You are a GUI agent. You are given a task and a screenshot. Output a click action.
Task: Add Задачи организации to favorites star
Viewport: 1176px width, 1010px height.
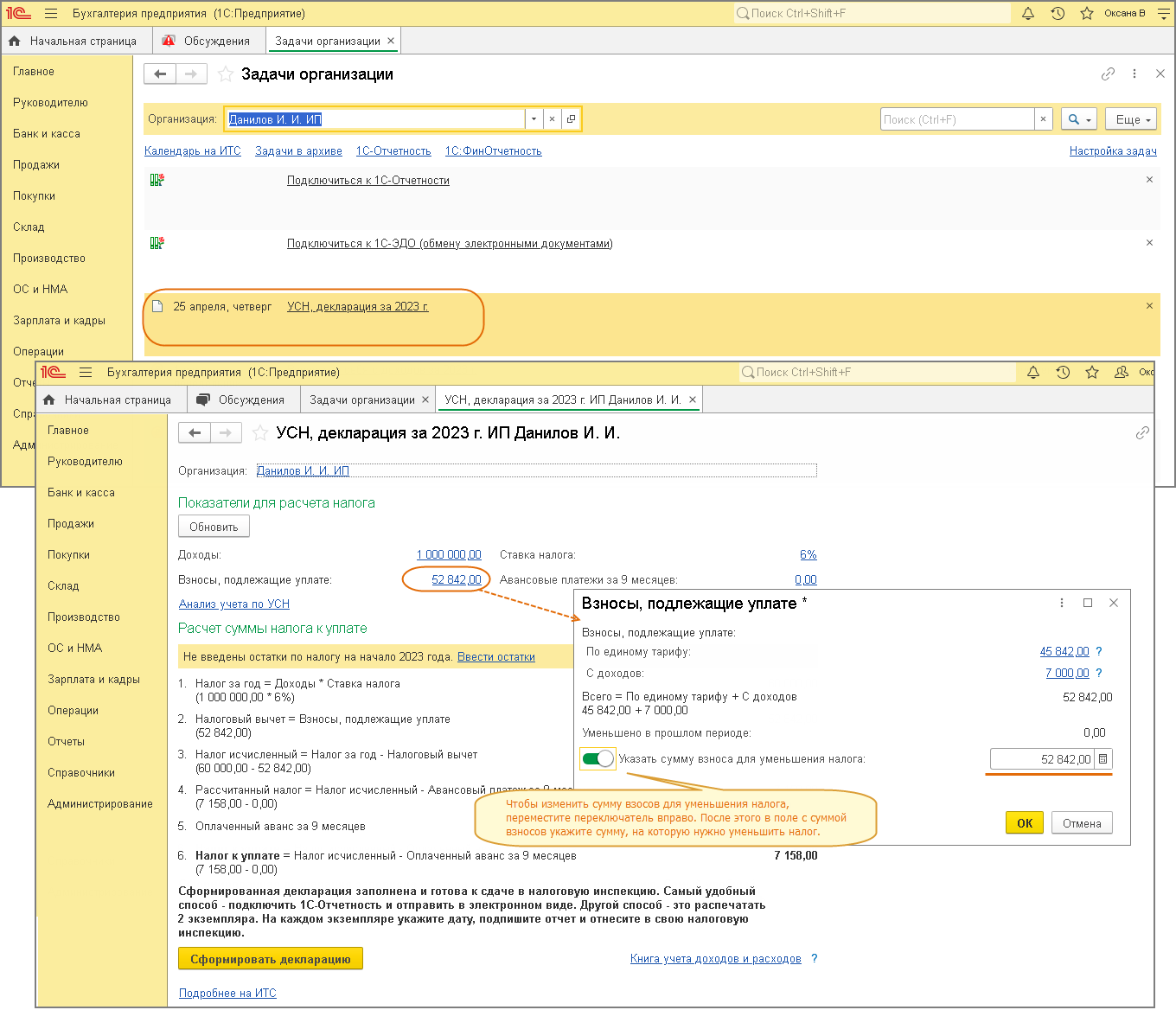point(226,74)
